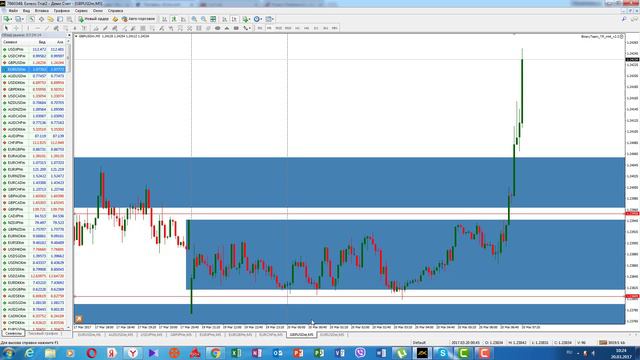
Task: Select NZDUSDm row in Market Watch
Action: [x=33, y=103]
